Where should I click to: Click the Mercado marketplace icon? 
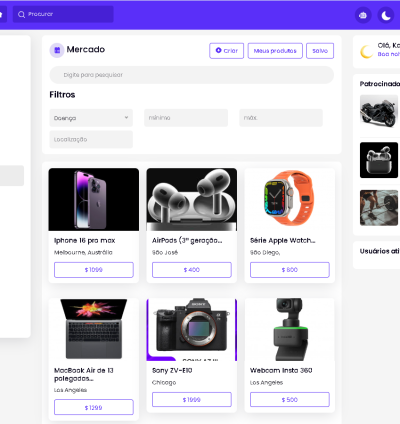57,50
